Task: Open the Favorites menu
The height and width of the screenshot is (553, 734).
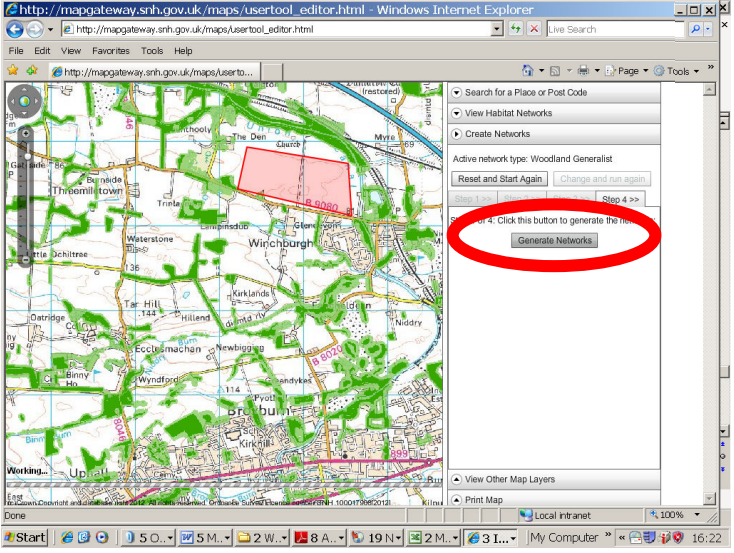Action: [x=110, y=51]
